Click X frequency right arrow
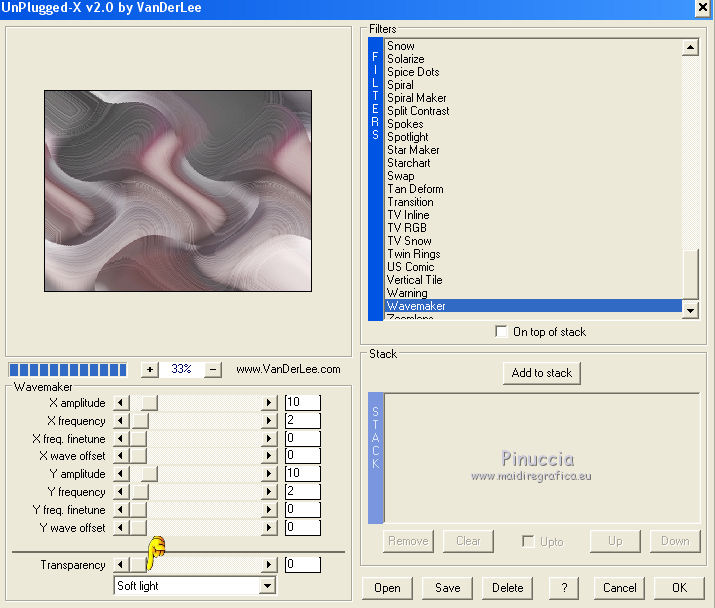This screenshot has height=608, width=715. [269, 421]
